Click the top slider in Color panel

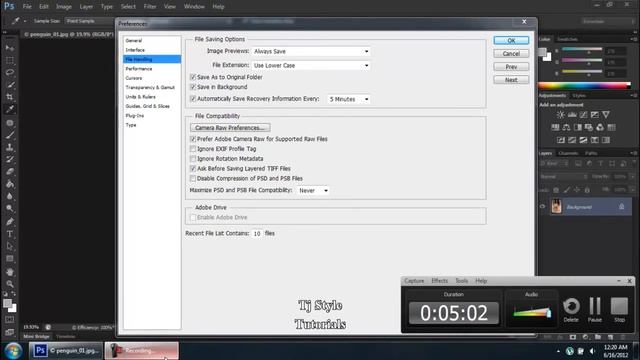point(582,50)
